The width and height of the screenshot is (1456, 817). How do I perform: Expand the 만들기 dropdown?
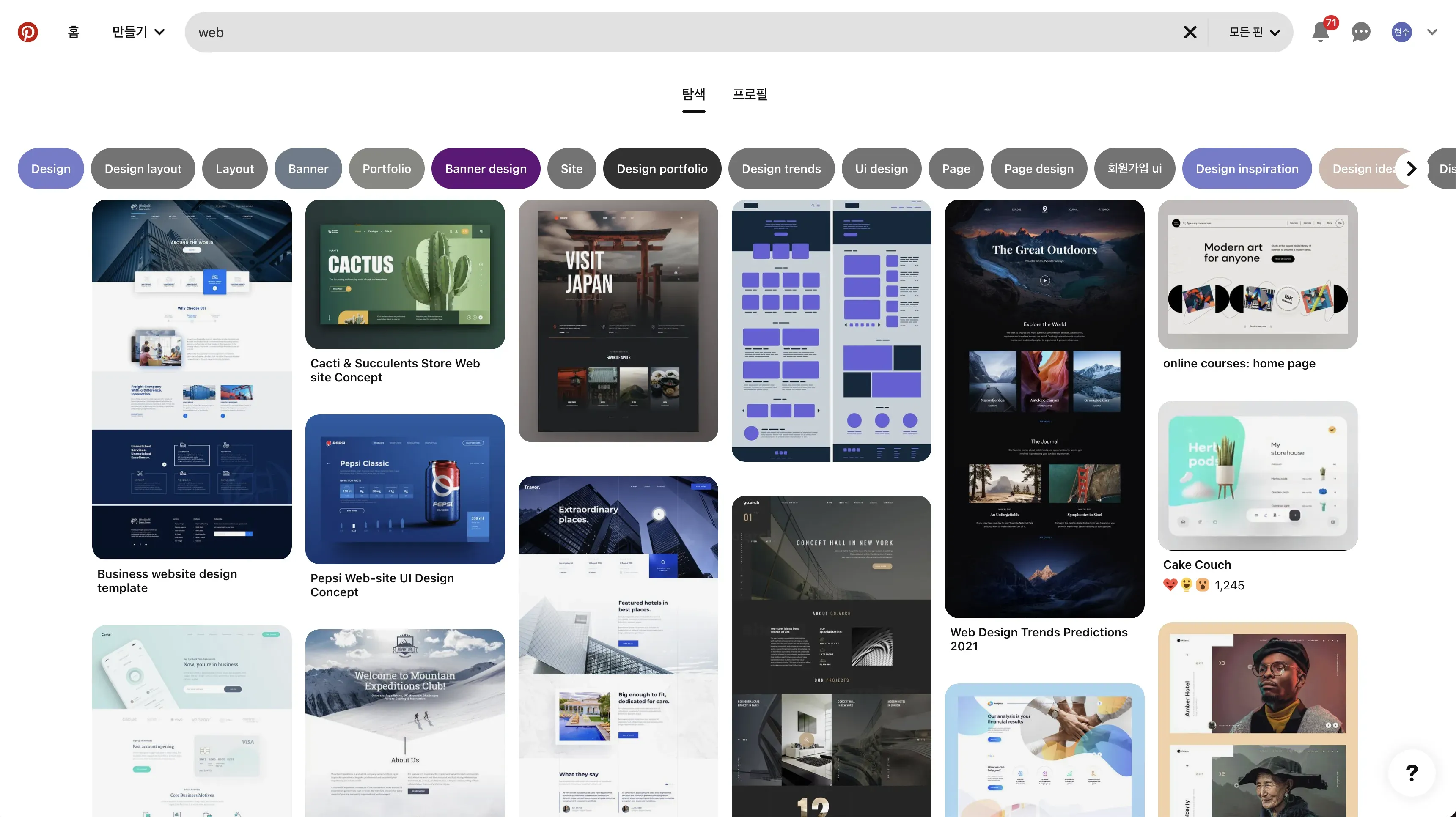[x=138, y=32]
